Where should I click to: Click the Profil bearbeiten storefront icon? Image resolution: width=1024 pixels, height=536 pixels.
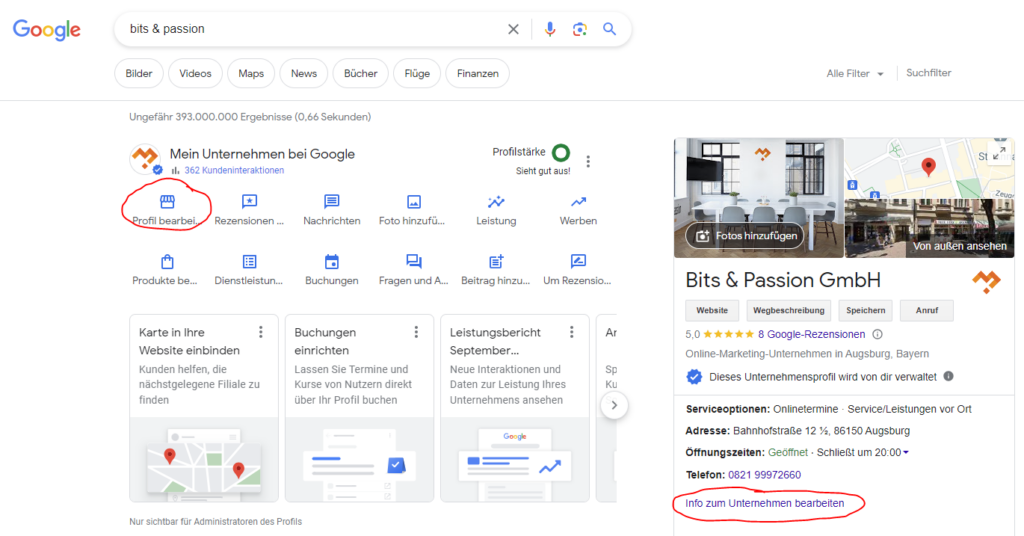(167, 202)
